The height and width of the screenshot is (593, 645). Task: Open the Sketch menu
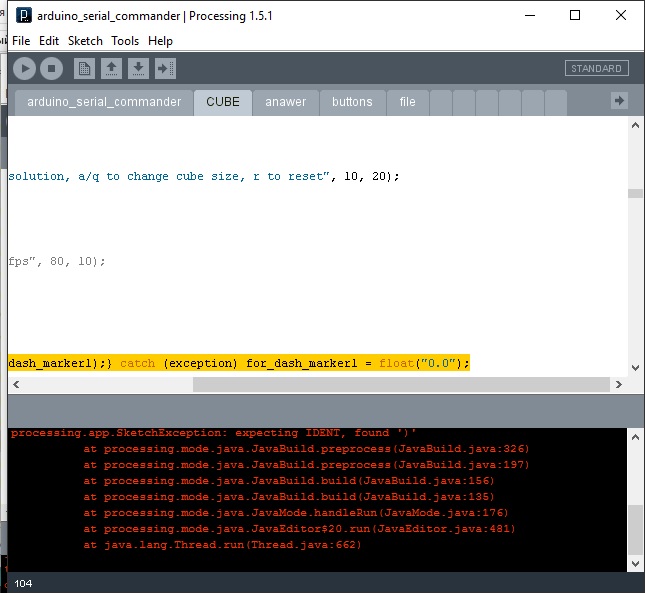tap(85, 41)
